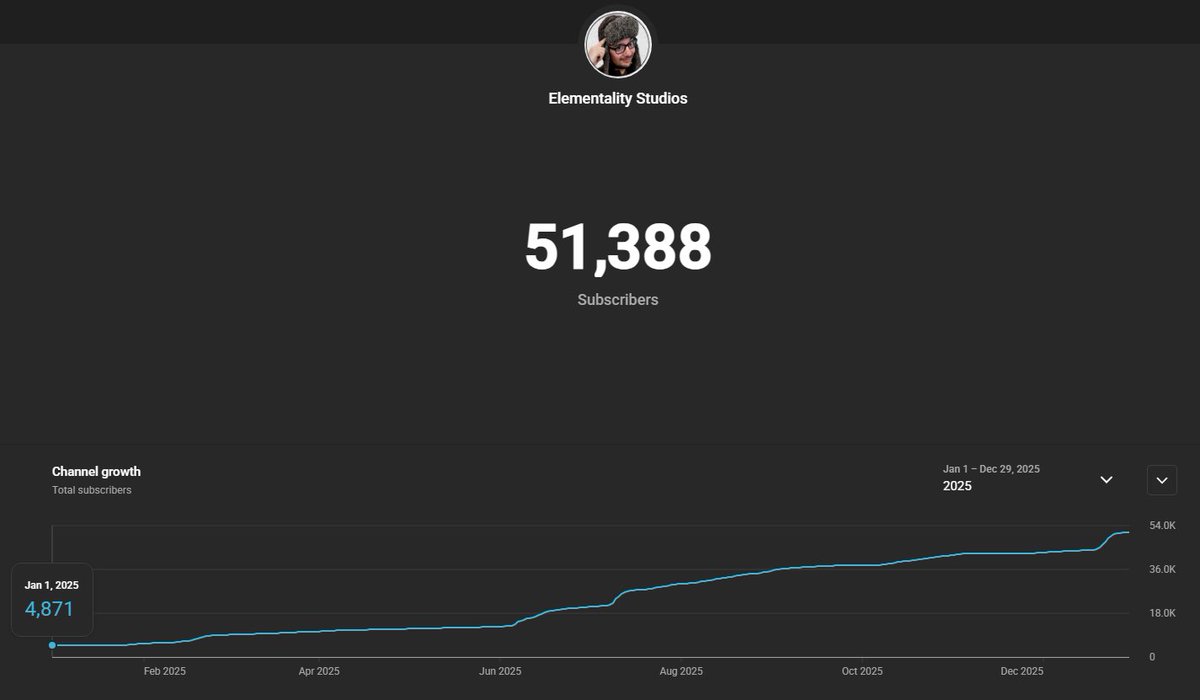Click the Jan 1 – Dec 29 date range
The height and width of the screenshot is (700, 1200).
(x=990, y=468)
